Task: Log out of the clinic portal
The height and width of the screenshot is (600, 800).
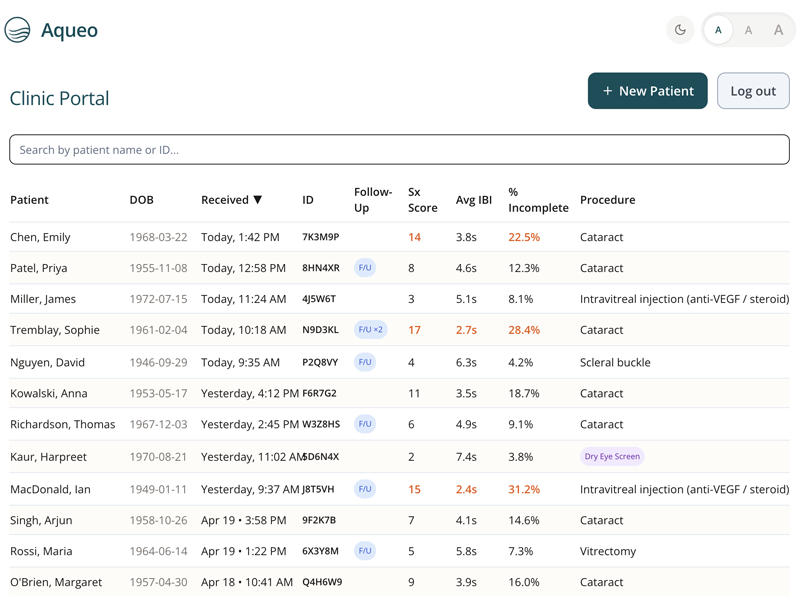Action: [x=753, y=91]
